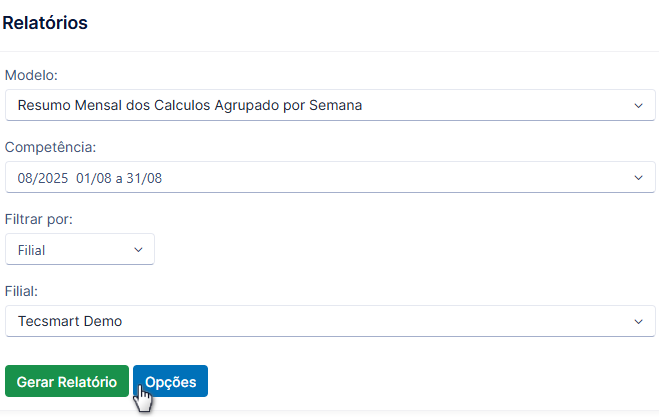Click the Filial value inside the filter selector
This screenshot has width=659, height=417.
(x=31, y=250)
